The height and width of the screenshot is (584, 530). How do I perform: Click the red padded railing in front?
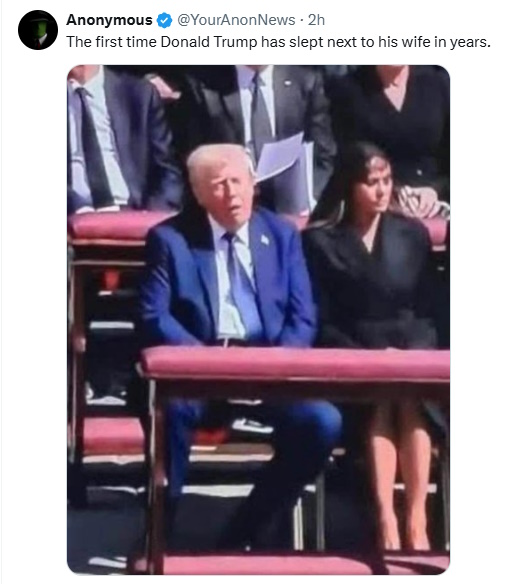[x=295, y=363]
